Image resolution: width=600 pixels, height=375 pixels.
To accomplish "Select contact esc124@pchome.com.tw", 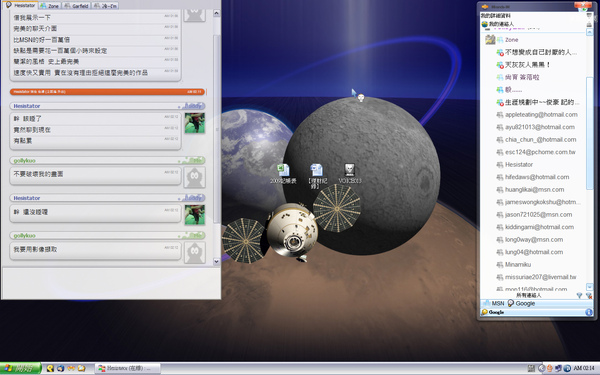I will (x=536, y=152).
